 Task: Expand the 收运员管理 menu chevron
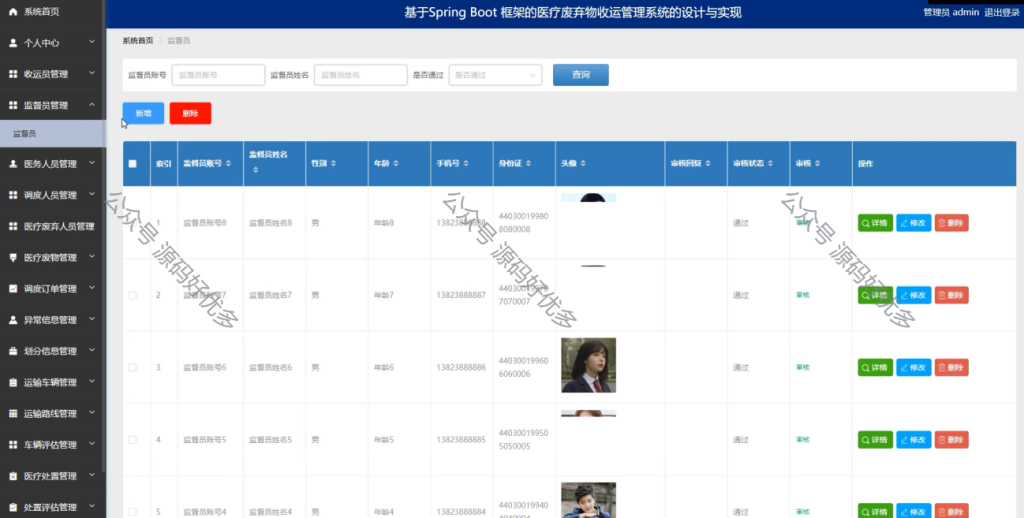(x=92, y=73)
